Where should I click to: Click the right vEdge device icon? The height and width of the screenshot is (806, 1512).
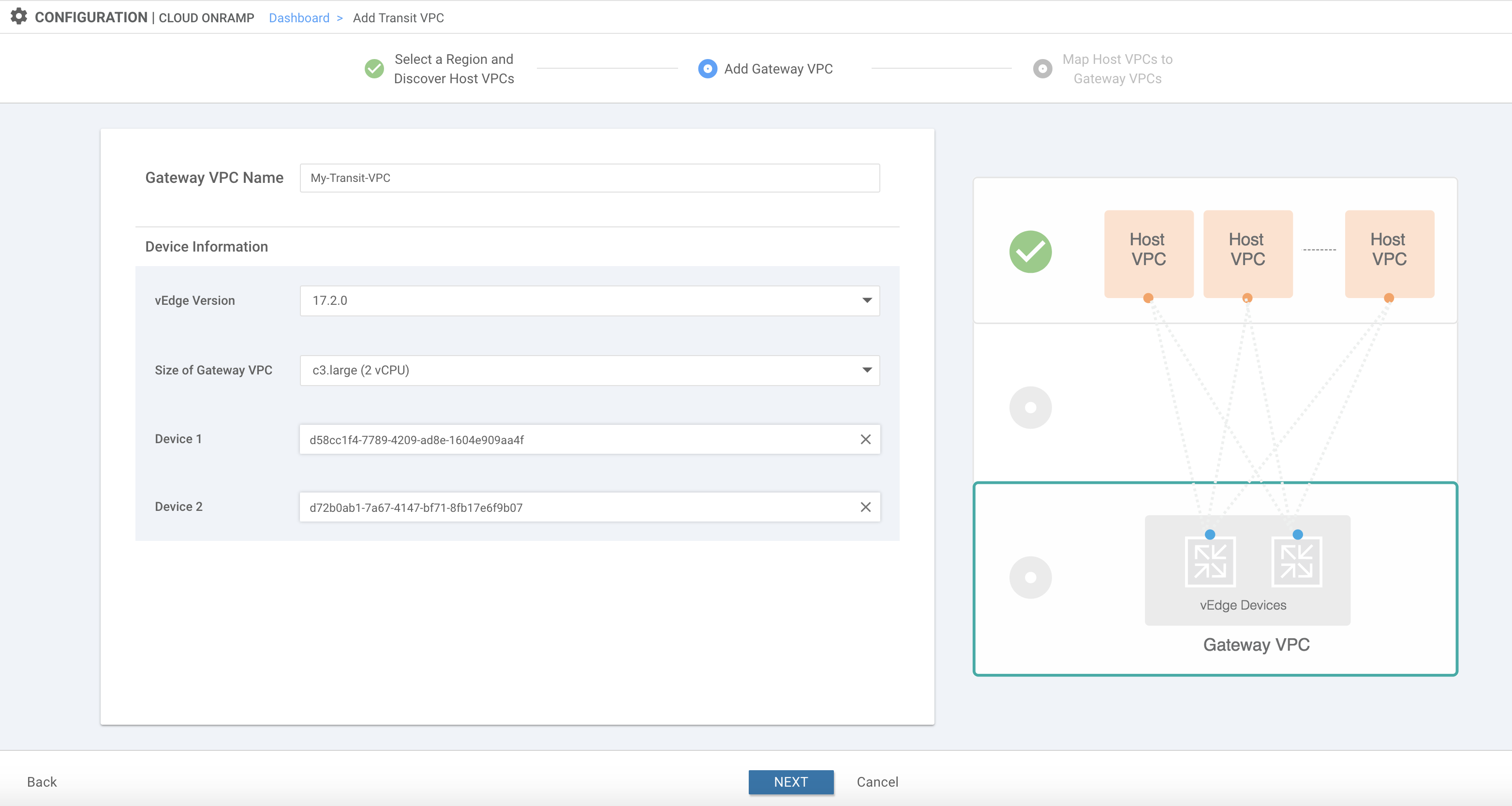pyautogui.click(x=1297, y=562)
